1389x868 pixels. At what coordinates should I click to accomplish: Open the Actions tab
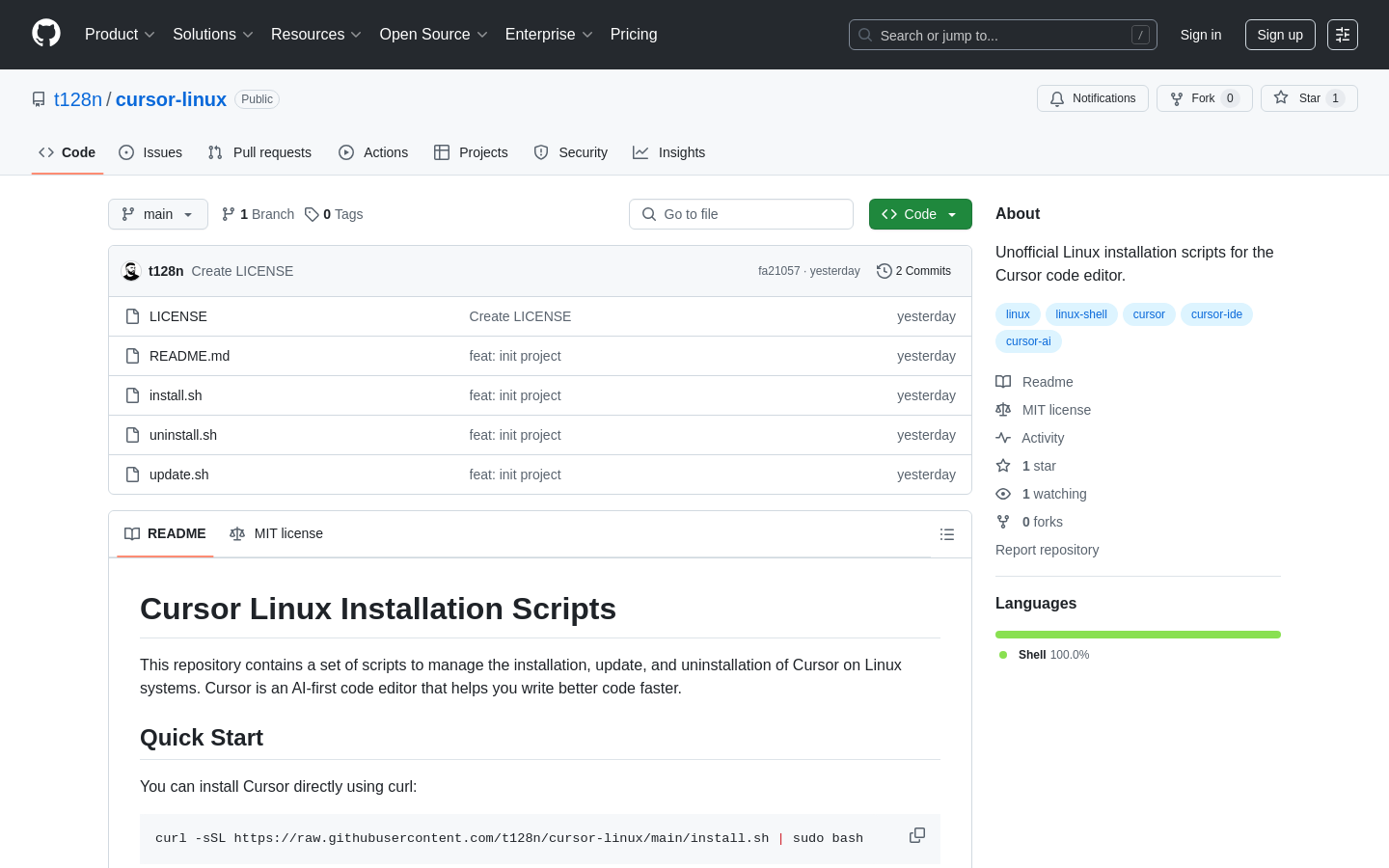tap(373, 152)
